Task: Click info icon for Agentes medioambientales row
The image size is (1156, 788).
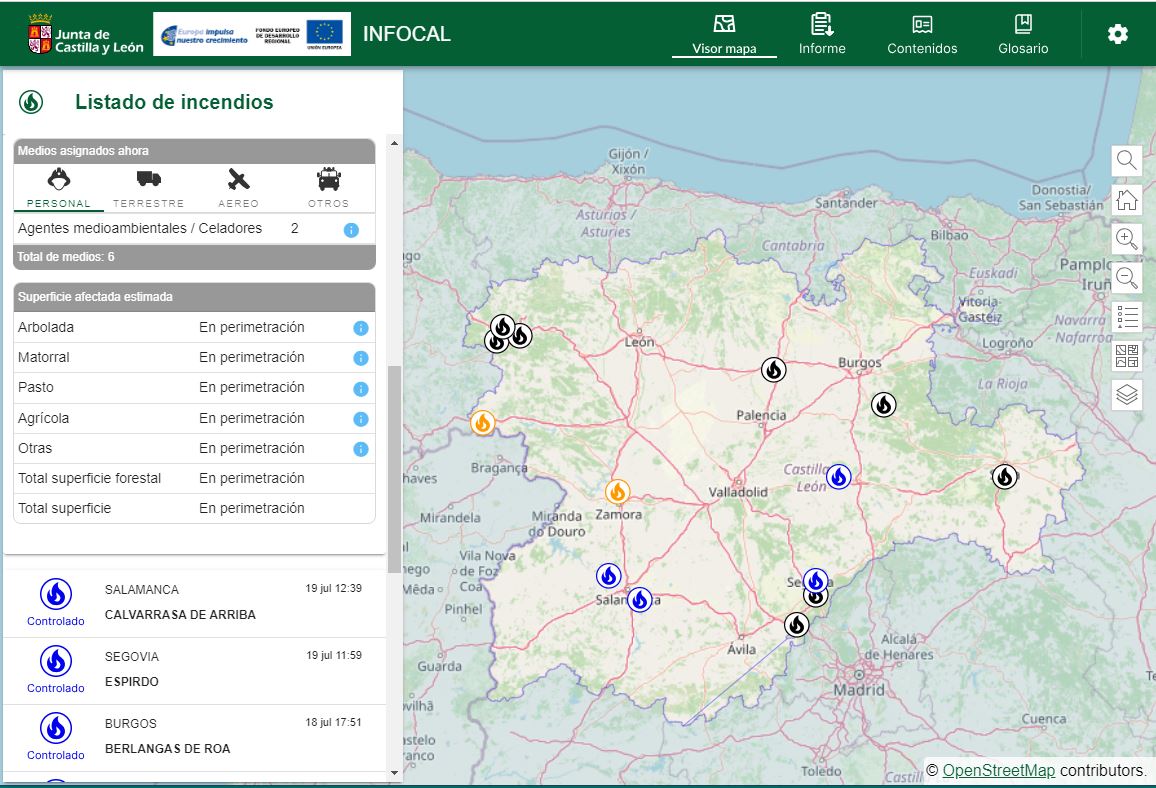Action: coord(352,230)
